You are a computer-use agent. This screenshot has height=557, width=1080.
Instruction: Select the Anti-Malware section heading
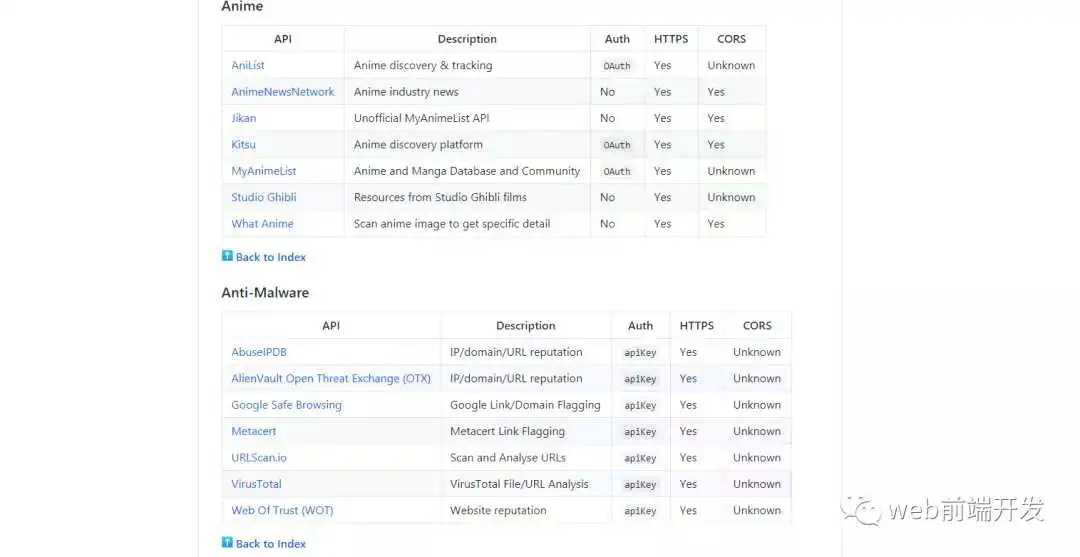[x=265, y=293]
